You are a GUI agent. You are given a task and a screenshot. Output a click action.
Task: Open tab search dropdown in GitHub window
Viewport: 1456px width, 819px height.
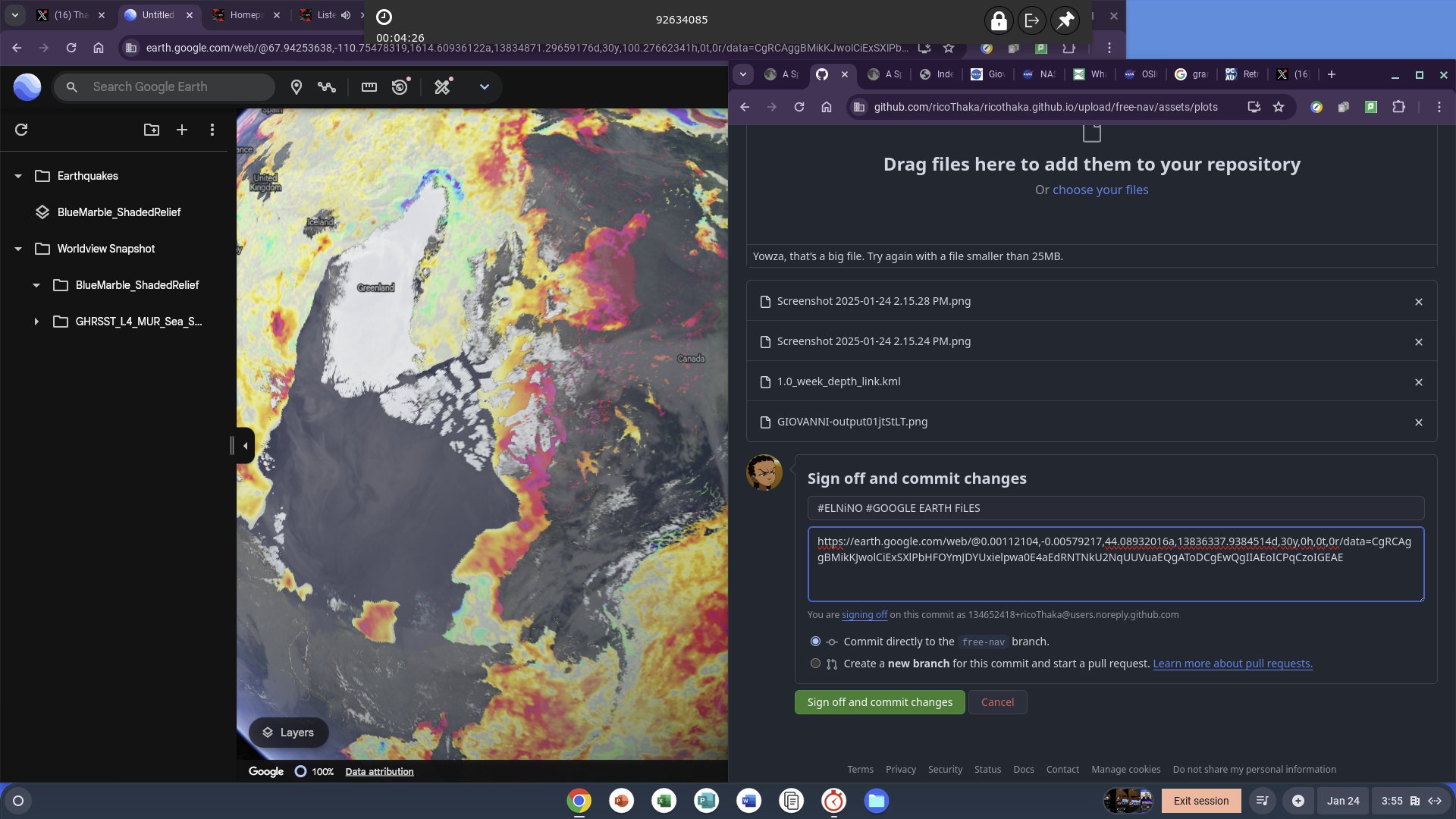pos(743,74)
